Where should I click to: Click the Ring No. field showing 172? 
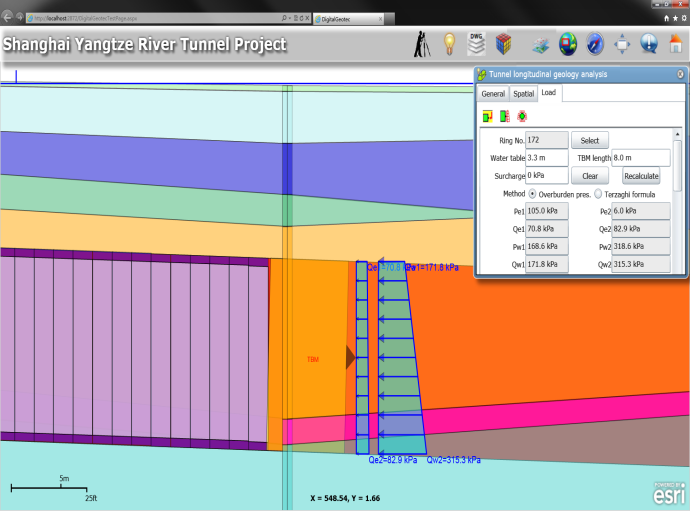coord(547,140)
